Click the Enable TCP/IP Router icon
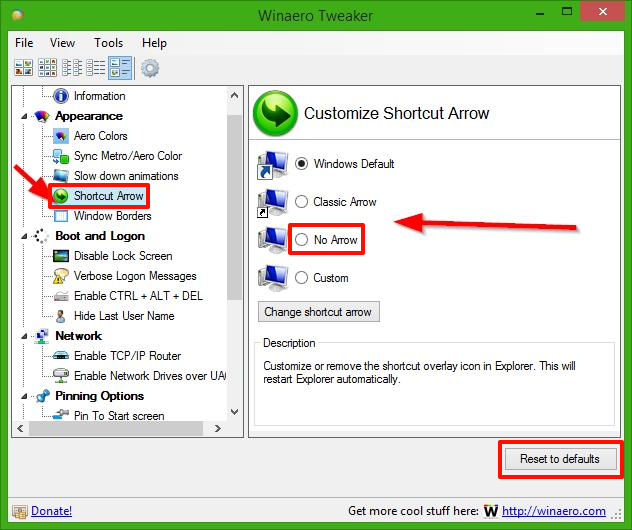632x530 pixels. (x=61, y=356)
